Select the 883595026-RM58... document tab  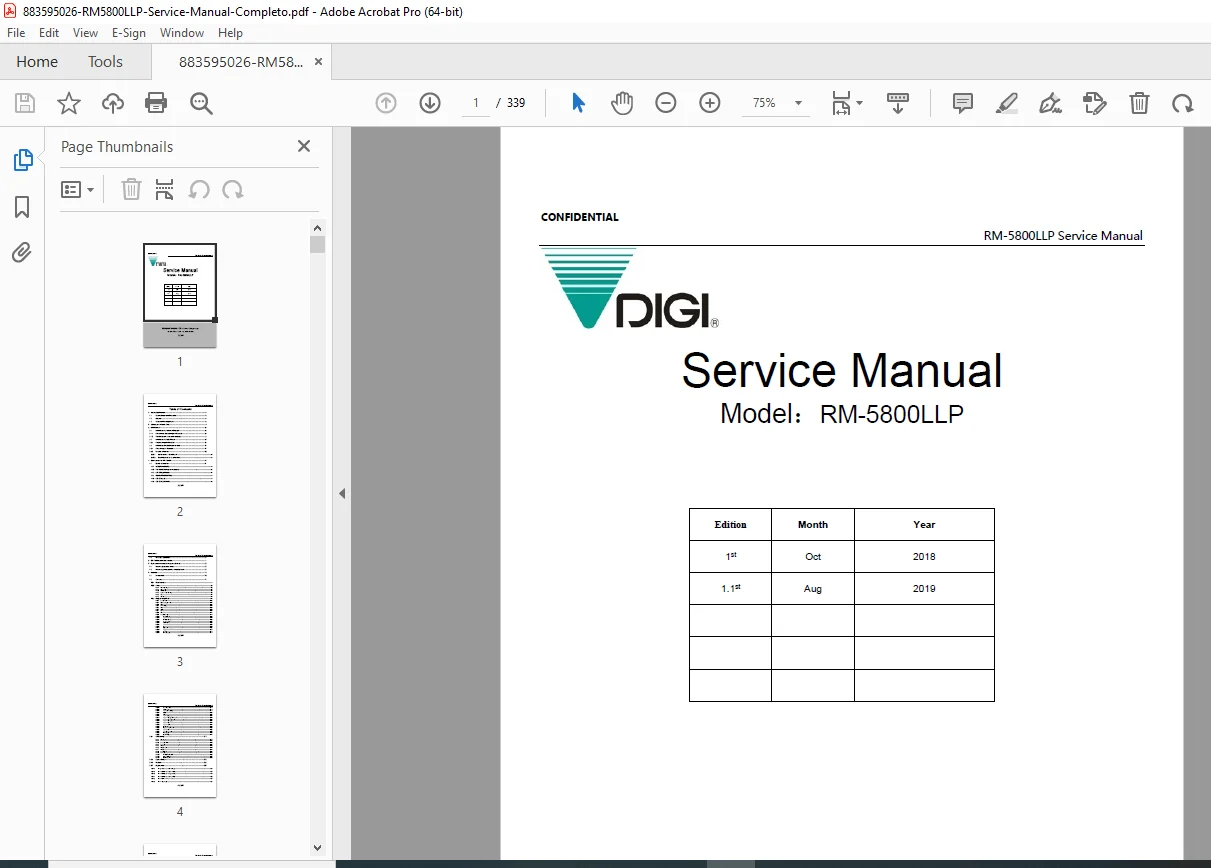[x=240, y=62]
